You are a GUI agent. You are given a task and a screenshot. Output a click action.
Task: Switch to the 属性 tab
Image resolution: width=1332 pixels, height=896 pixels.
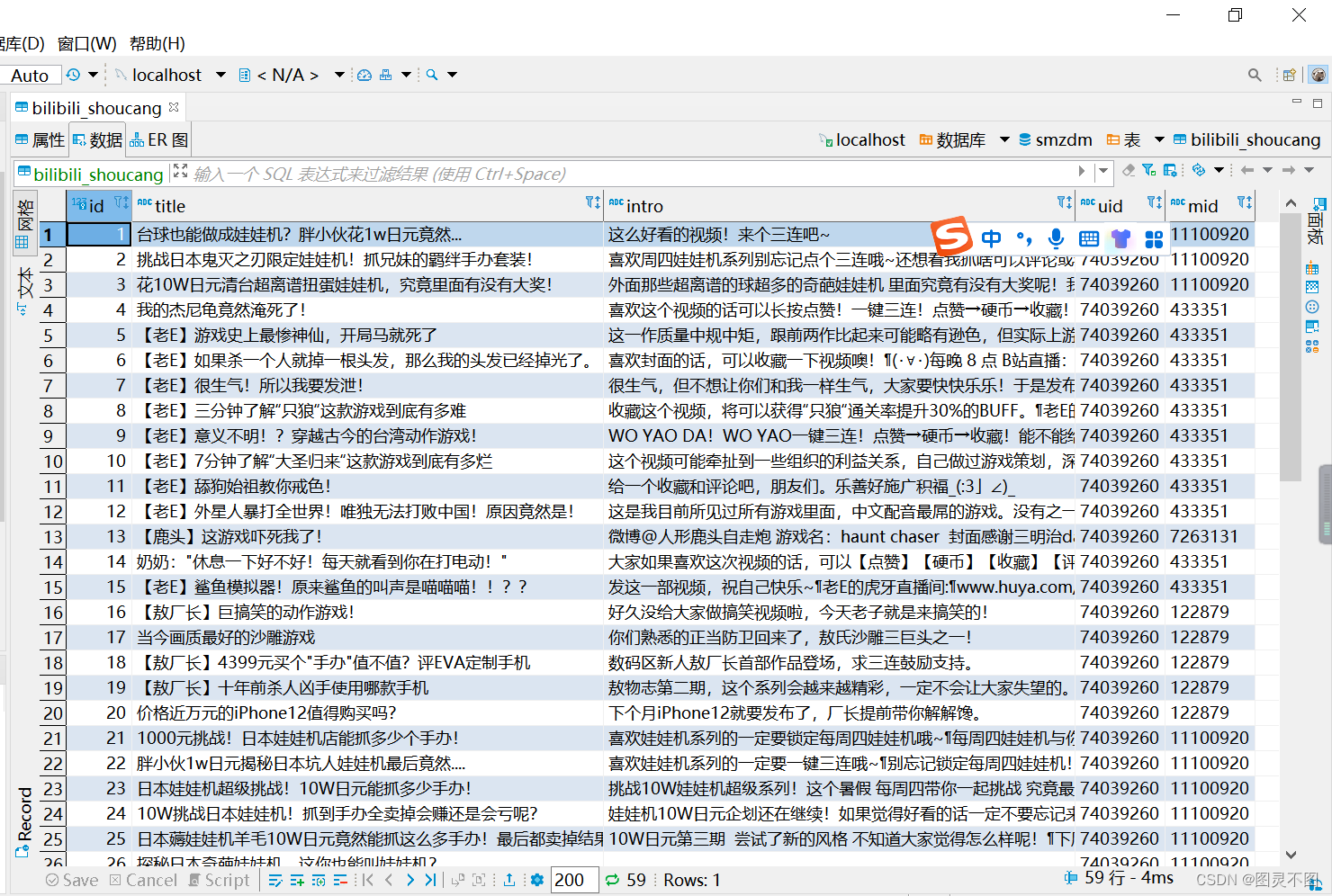[40, 140]
